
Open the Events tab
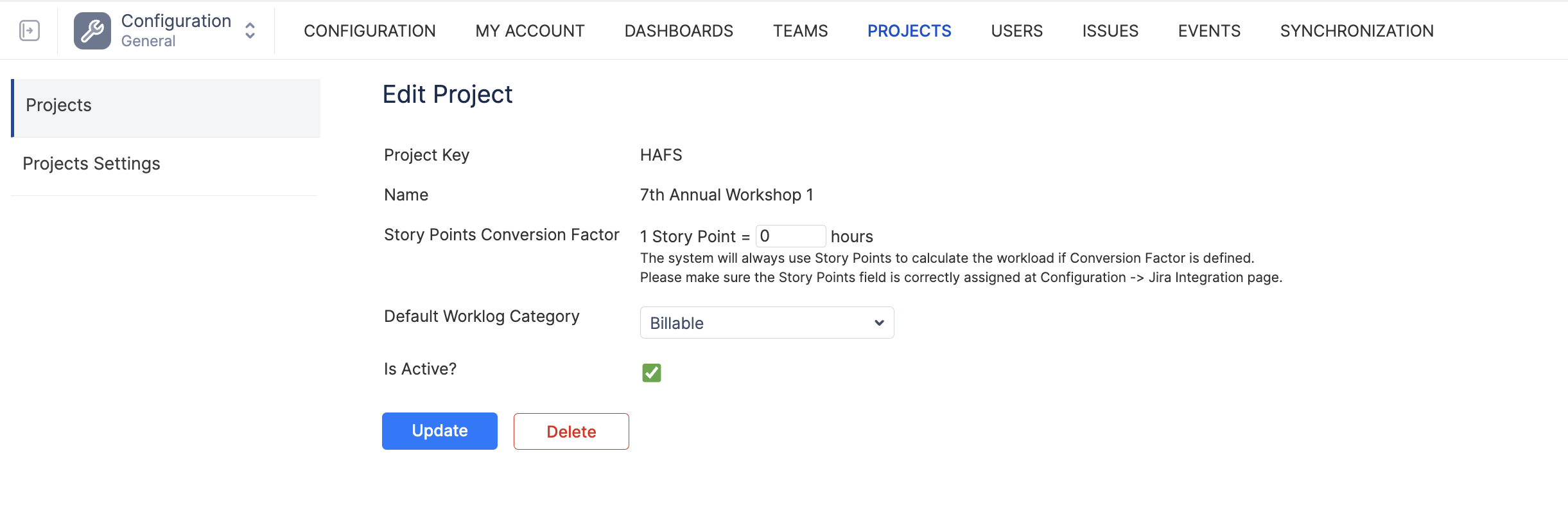coord(1208,31)
